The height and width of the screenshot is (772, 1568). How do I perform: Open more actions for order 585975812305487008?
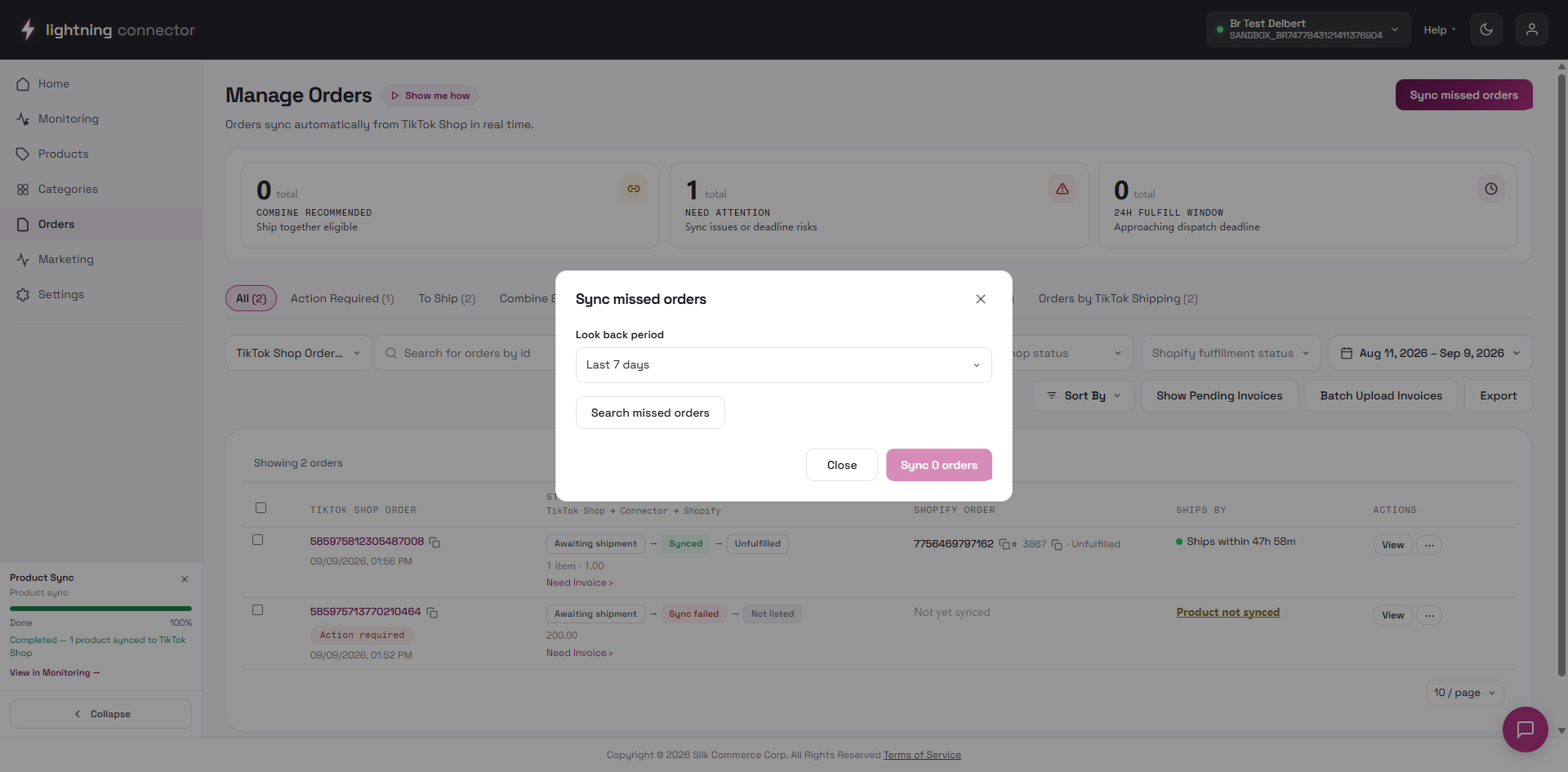click(x=1429, y=545)
